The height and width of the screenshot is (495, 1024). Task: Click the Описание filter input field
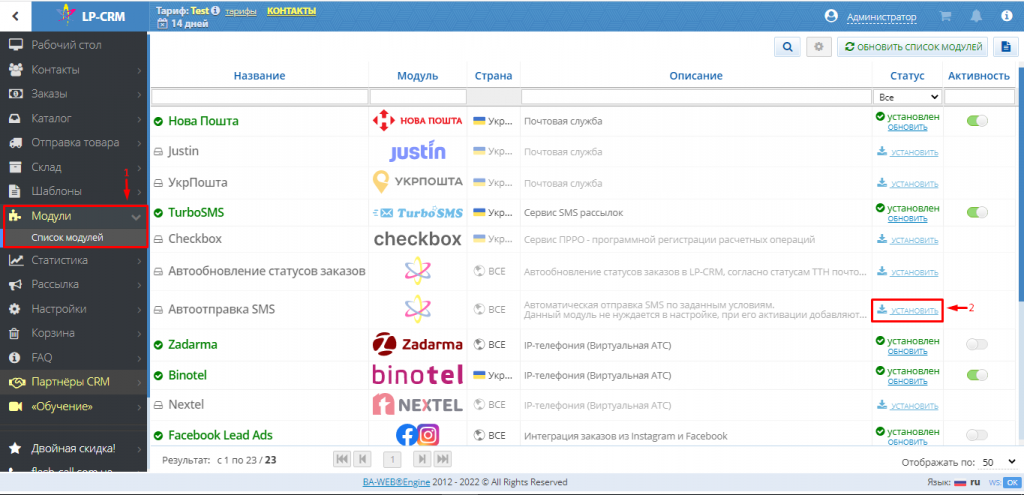pyautogui.click(x=696, y=97)
